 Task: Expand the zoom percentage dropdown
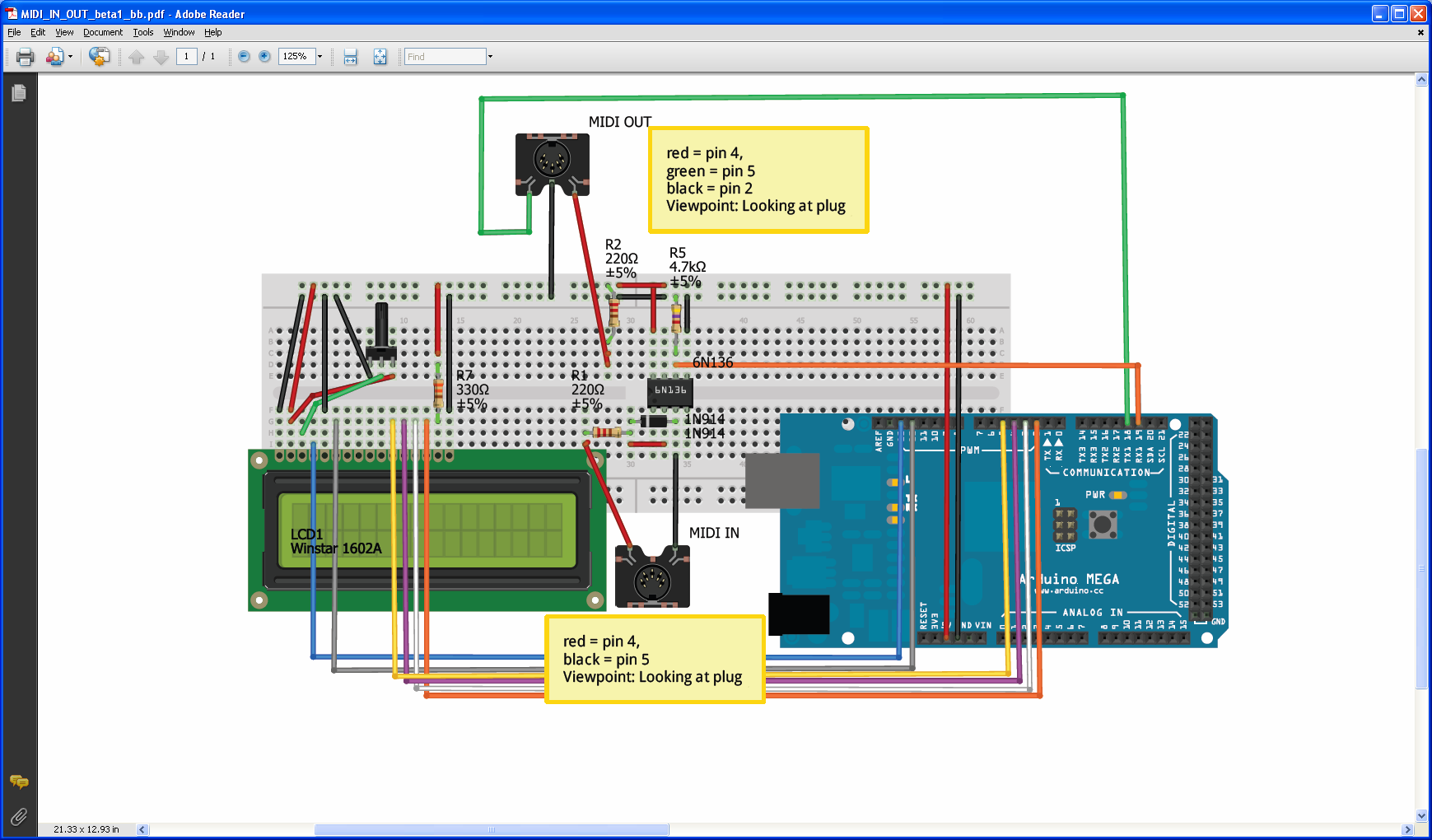(x=320, y=57)
